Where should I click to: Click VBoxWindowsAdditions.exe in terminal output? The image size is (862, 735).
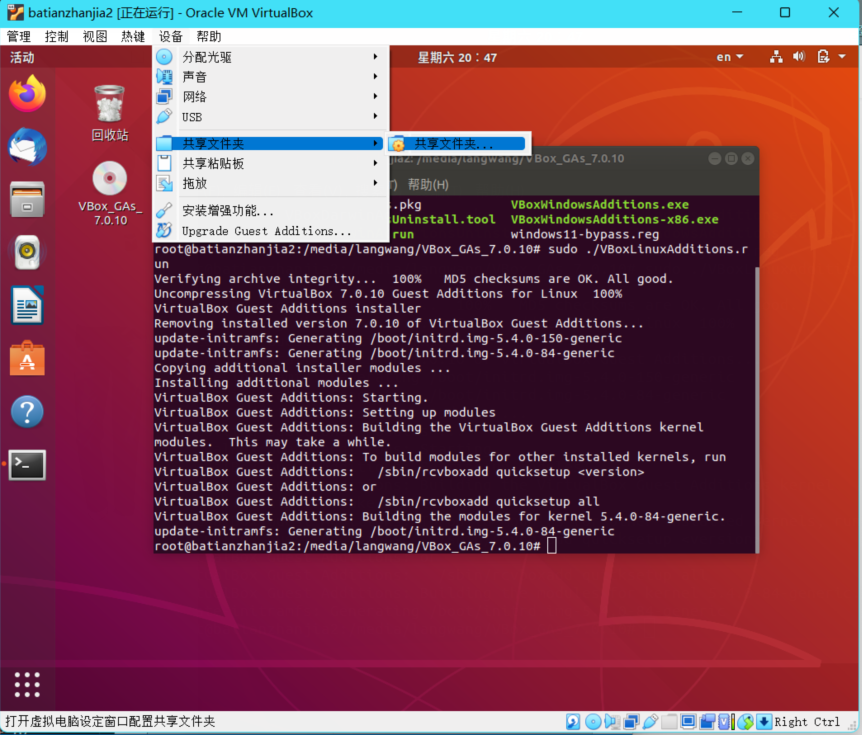coord(599,204)
